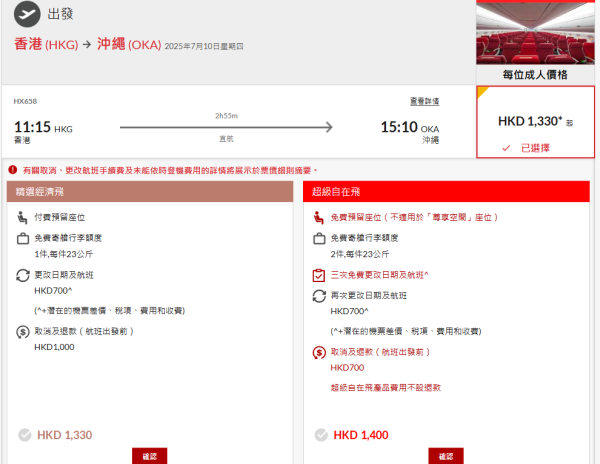Click the 沖繩 (OKA) destination heading
This screenshot has height=464, width=600.
129,44
